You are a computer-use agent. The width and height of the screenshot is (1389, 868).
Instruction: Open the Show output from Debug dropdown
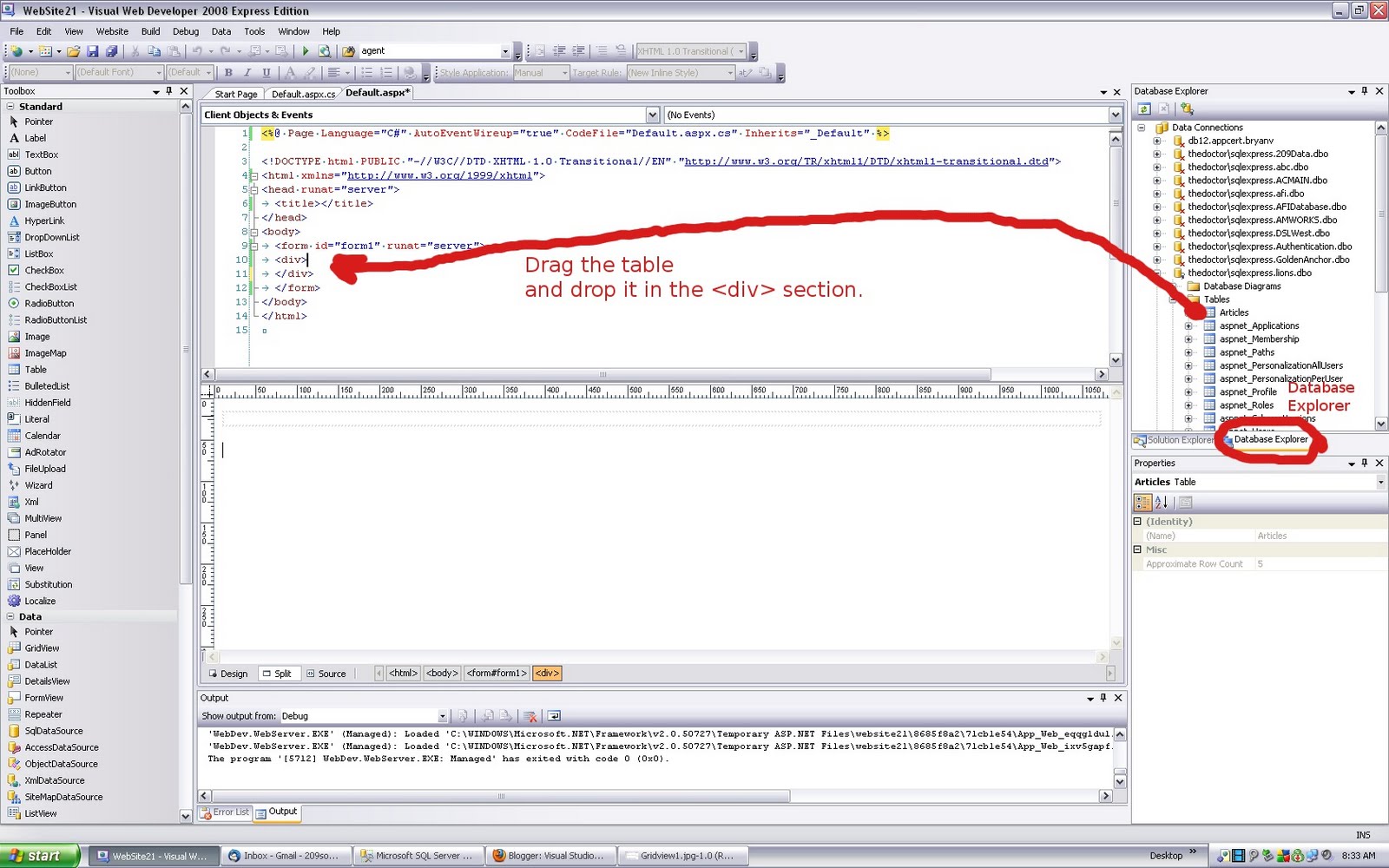tap(442, 715)
